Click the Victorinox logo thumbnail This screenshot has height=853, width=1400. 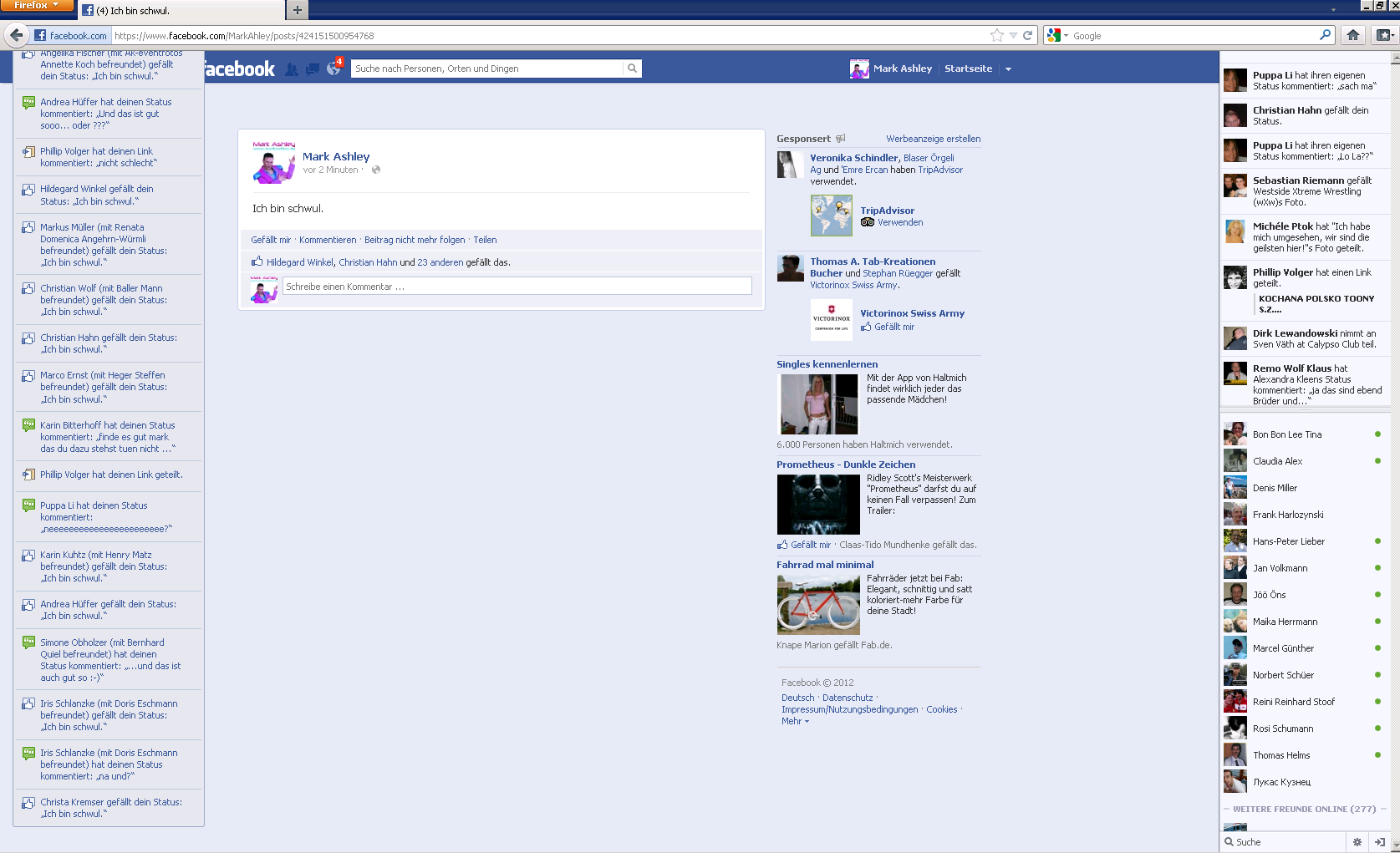tap(831, 319)
